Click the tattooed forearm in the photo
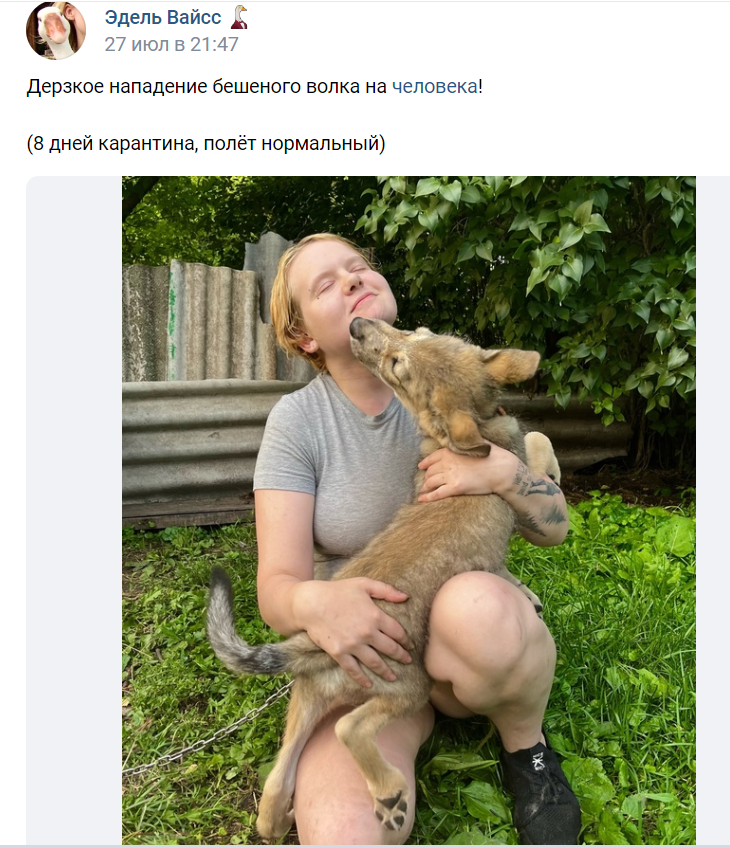 (538, 503)
